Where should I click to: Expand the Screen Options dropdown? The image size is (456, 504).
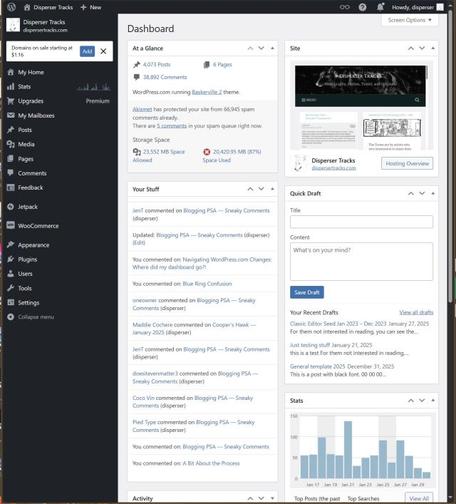pos(410,20)
